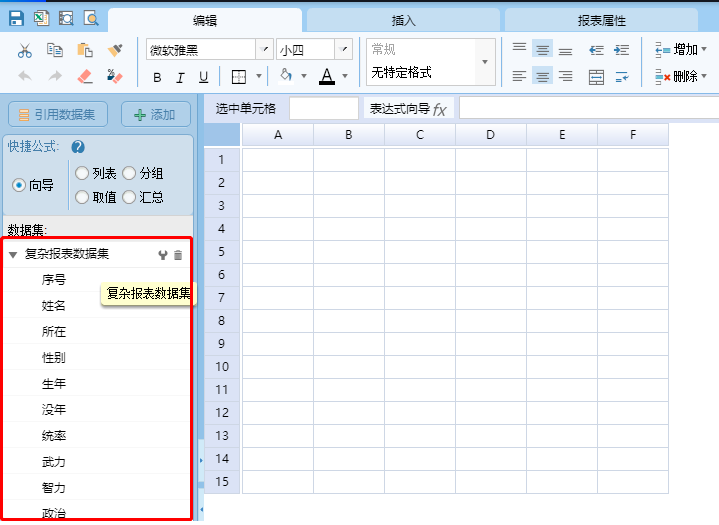
Task: Apply the font color A icon
Action: 326,76
